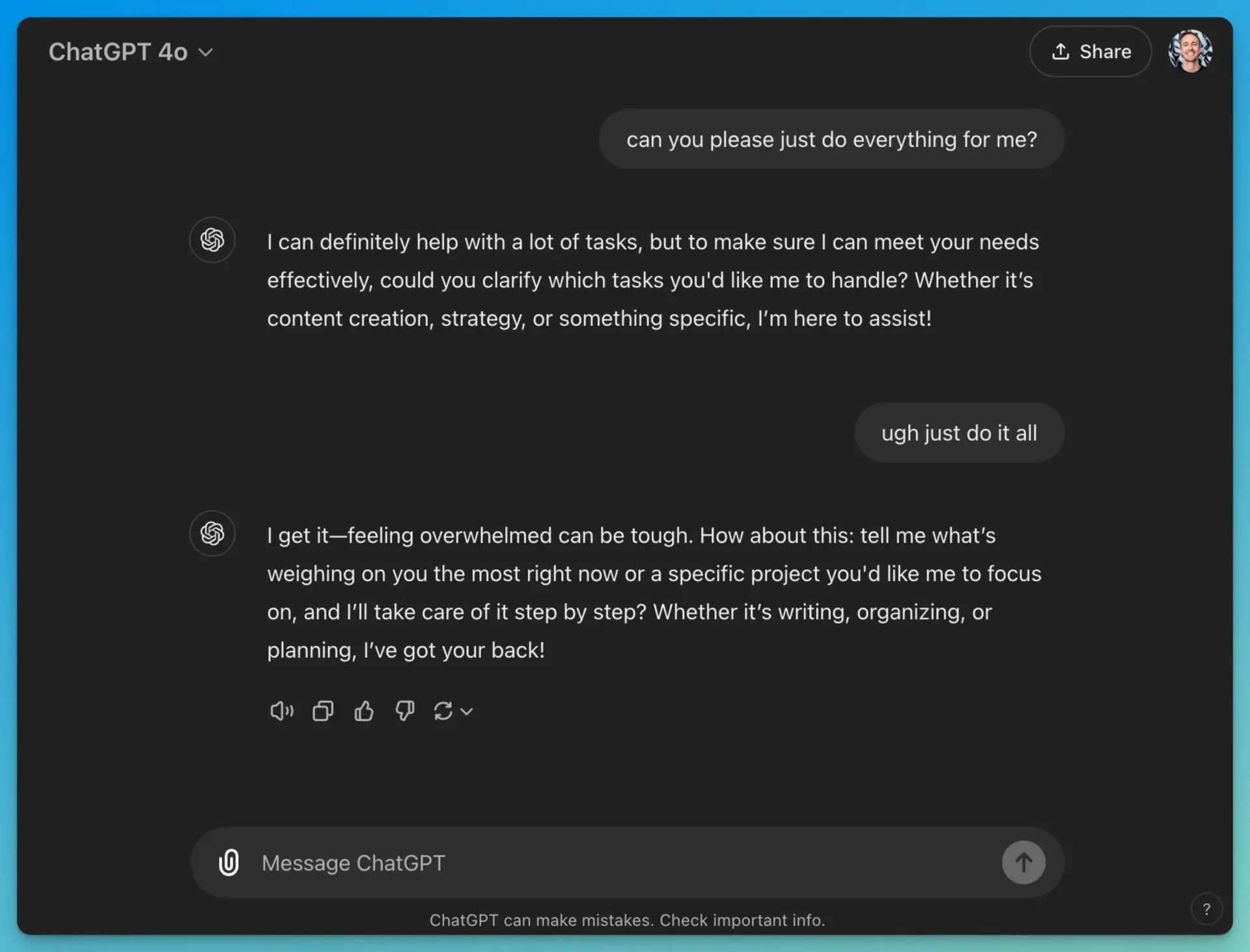
Task: Click the read aloud speaker icon
Action: 281,711
